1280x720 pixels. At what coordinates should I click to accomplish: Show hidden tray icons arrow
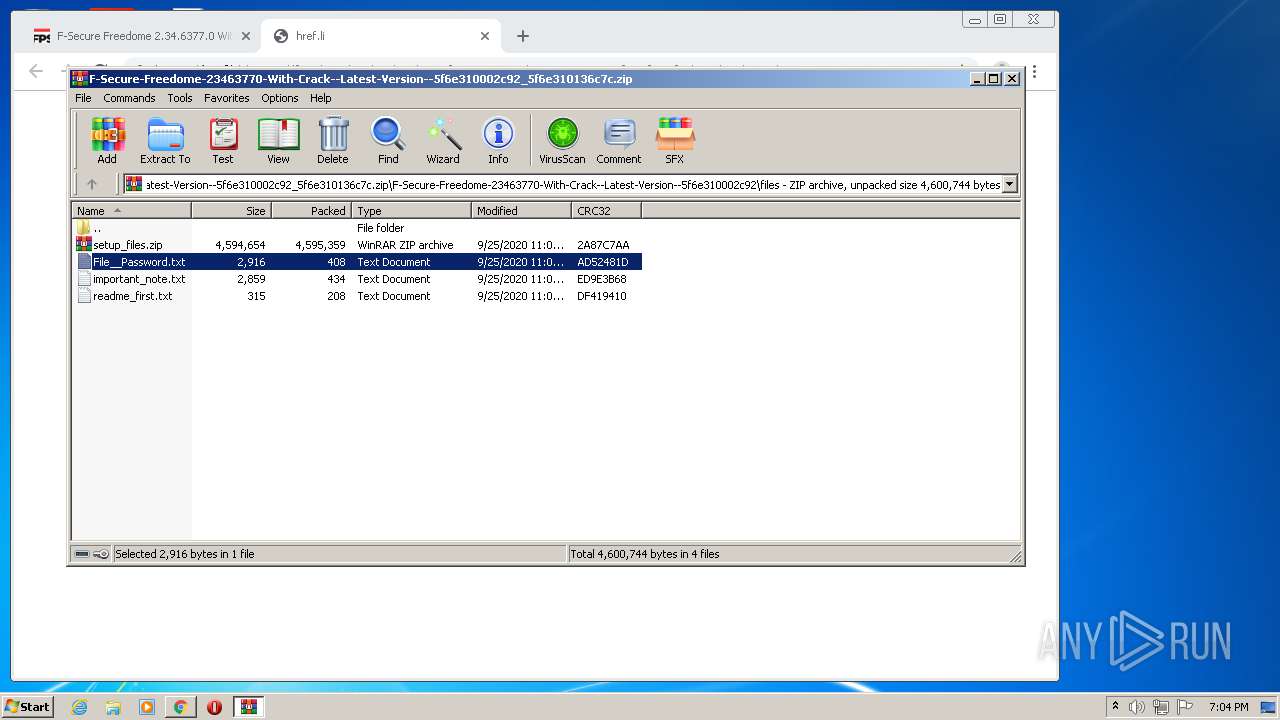[1115, 707]
